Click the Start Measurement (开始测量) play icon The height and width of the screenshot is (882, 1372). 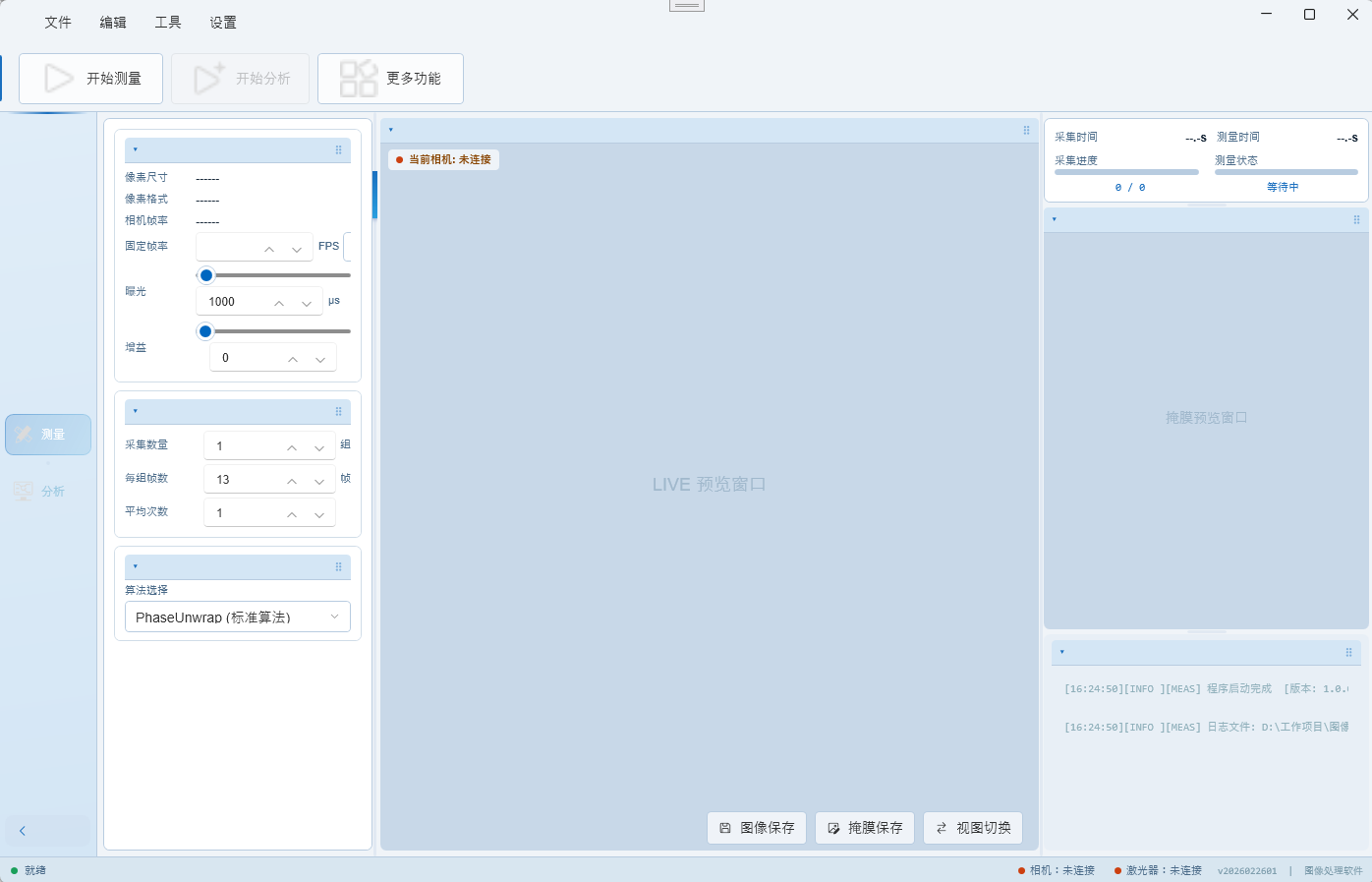click(59, 79)
